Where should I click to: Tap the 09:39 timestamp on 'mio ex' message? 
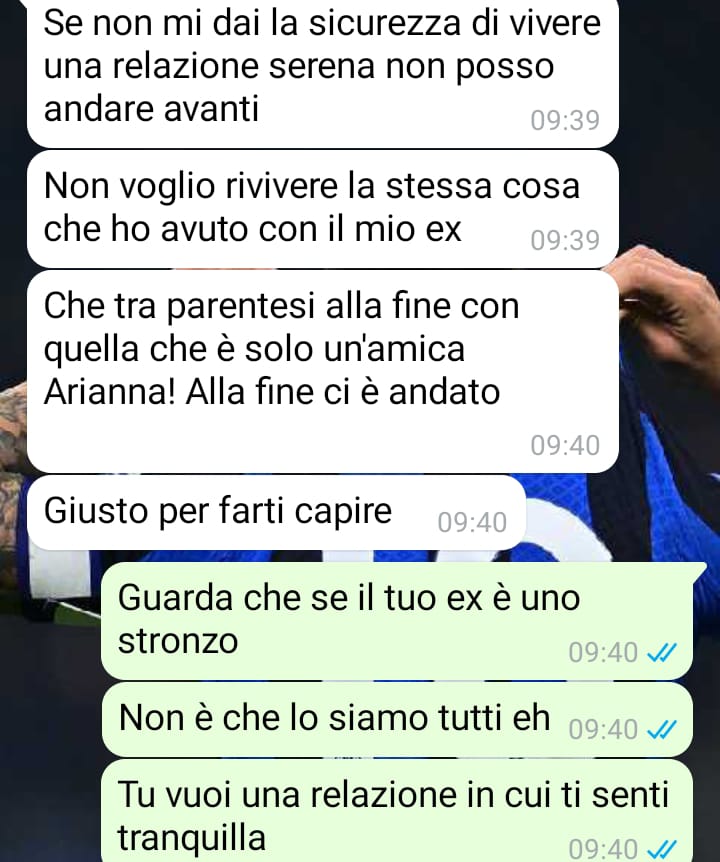coord(564,240)
